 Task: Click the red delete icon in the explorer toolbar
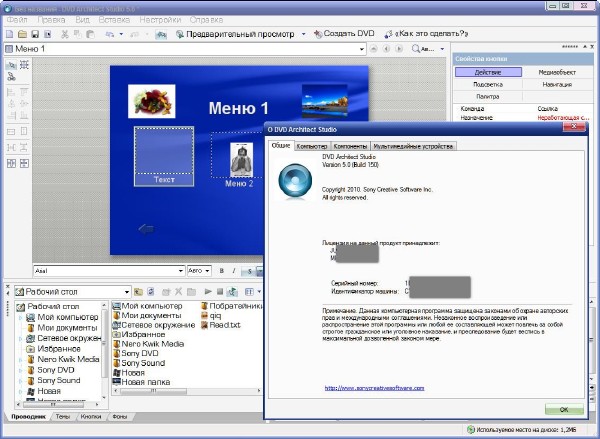(178, 291)
